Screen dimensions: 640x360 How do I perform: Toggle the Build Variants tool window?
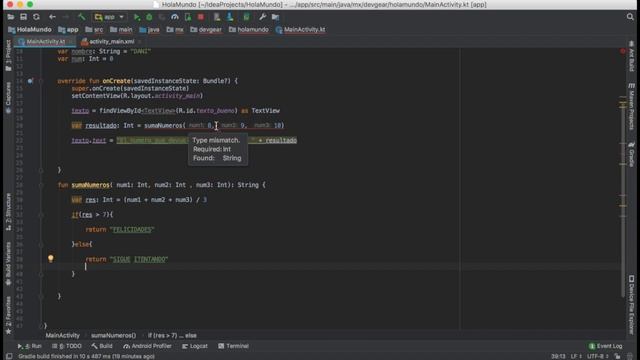pos(8,264)
